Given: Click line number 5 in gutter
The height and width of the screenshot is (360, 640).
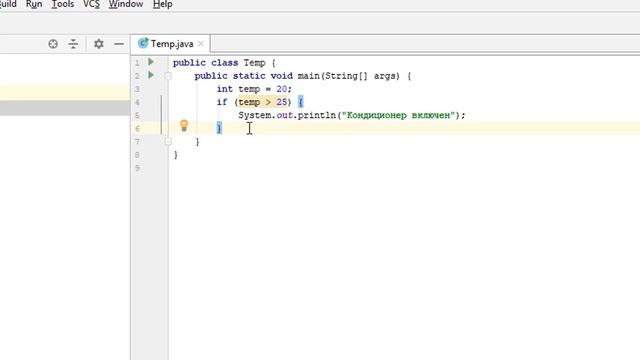Looking at the screenshot, I should tap(137, 116).
